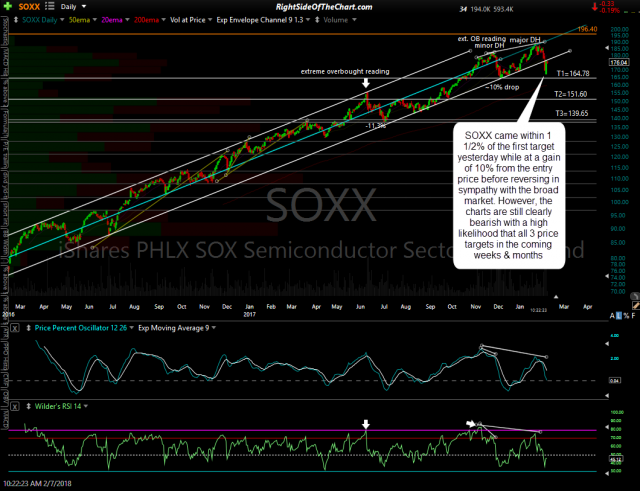Select the 'extreme overbought reading' annotation
The width and height of the screenshot is (640, 491).
(345, 71)
